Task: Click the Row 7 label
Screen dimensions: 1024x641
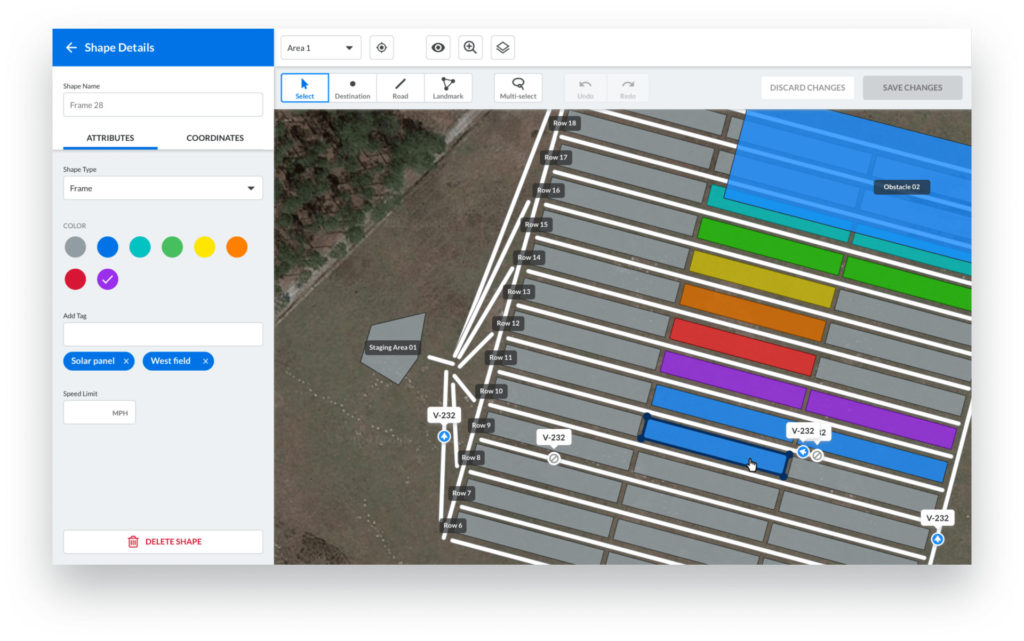Action: coord(461,493)
